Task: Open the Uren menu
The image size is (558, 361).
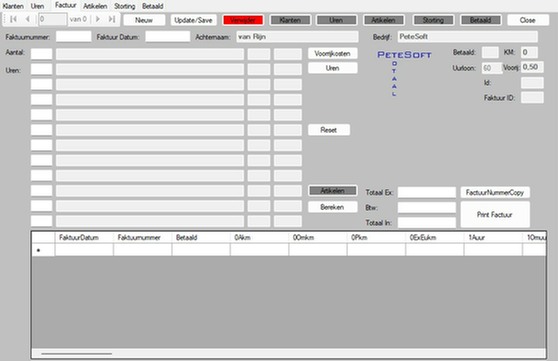Action: coord(37,6)
